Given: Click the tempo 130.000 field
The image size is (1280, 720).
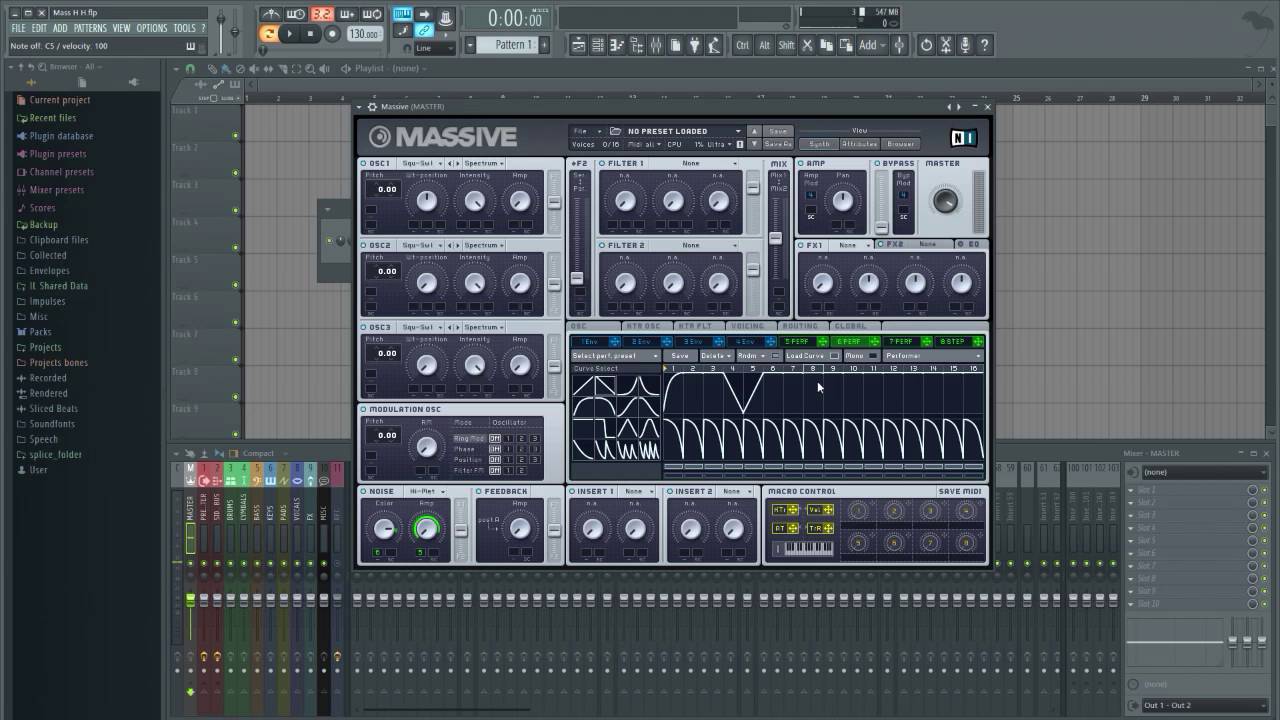Looking at the screenshot, I should tap(364, 34).
